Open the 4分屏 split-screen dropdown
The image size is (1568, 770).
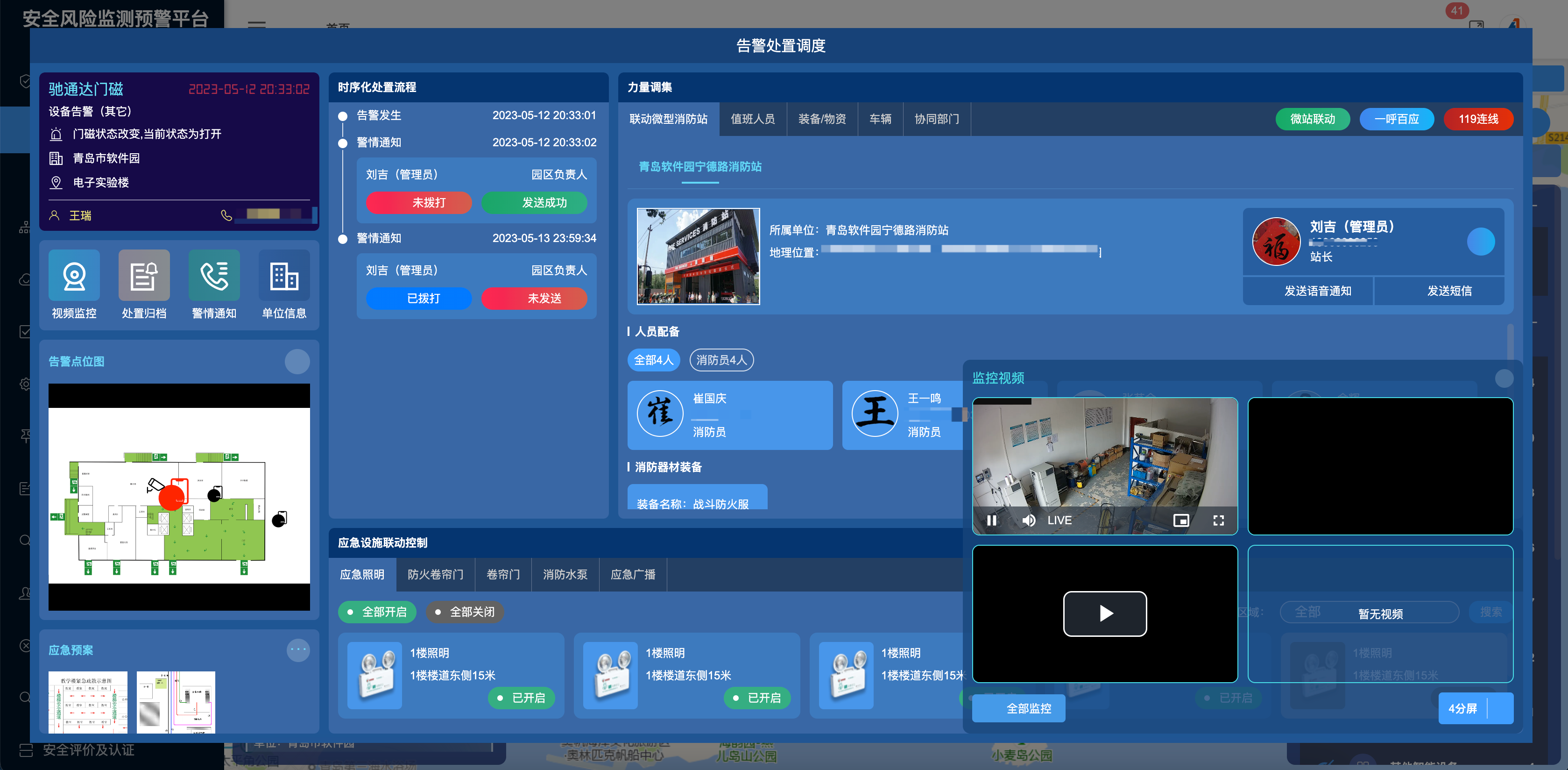(x=1476, y=708)
